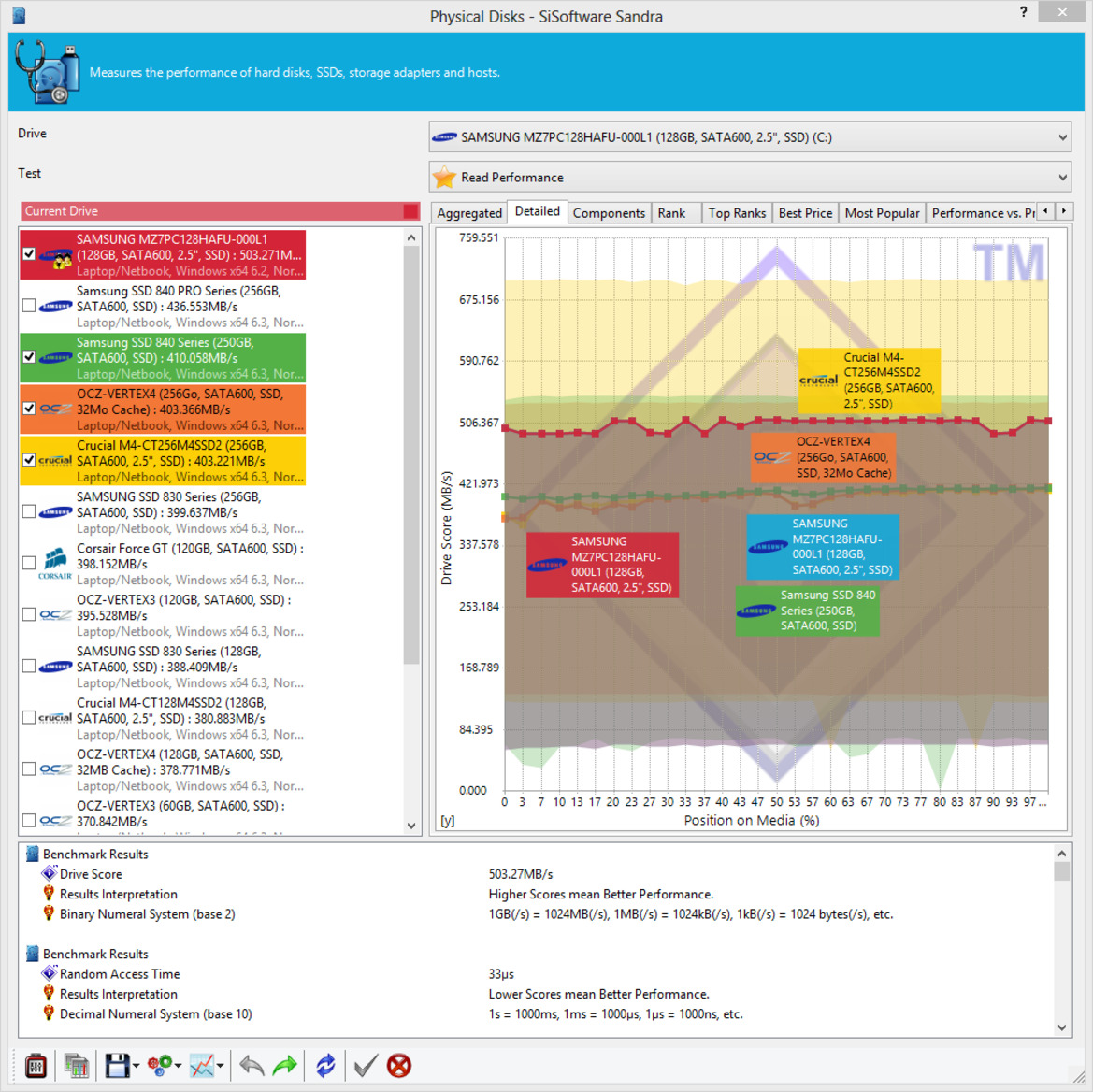Viewport: 1093px width, 1092px height.
Task: Click results panel scrollbar down arrow
Action: pos(1061,1027)
